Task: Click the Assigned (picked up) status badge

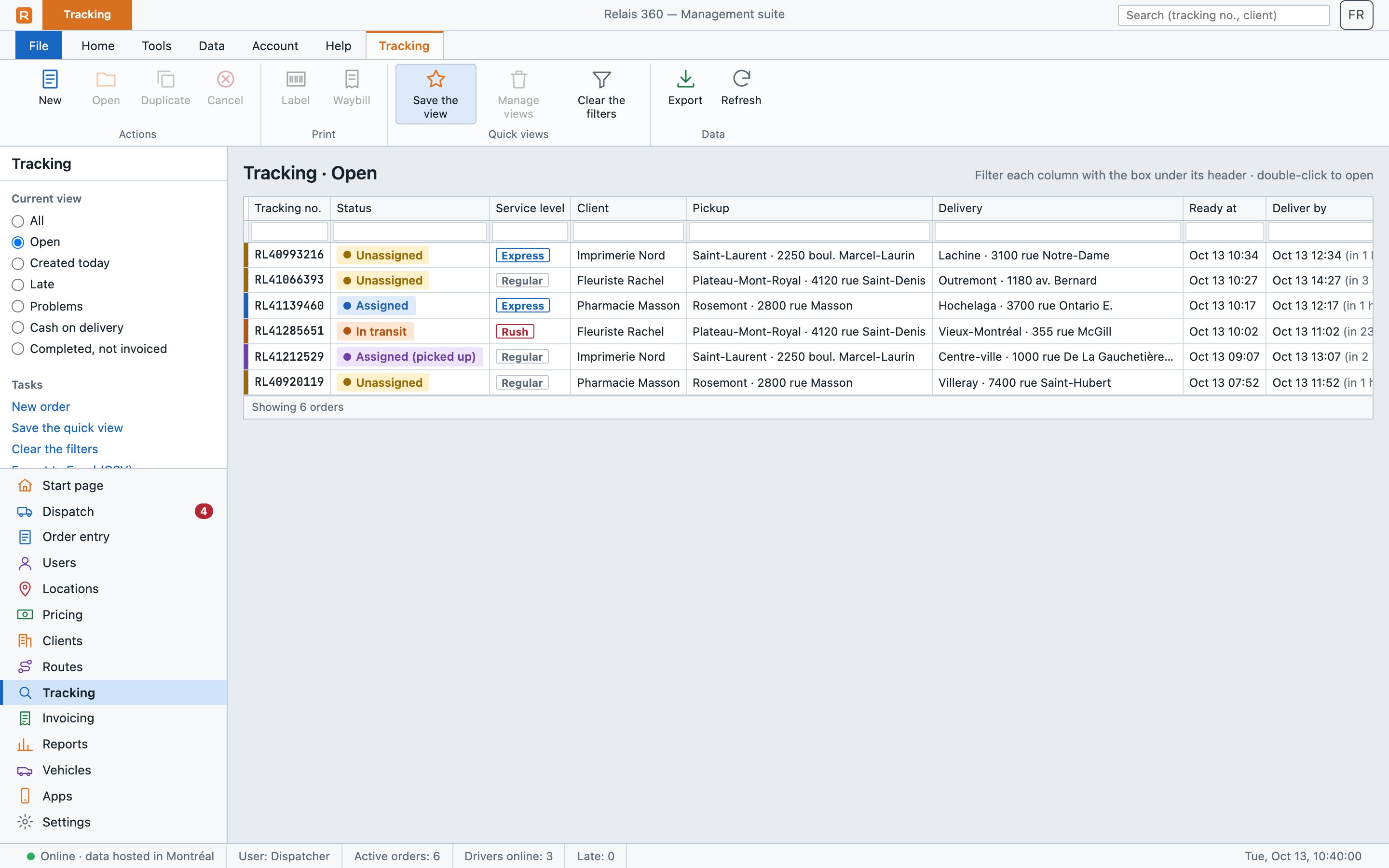Action: (x=409, y=356)
